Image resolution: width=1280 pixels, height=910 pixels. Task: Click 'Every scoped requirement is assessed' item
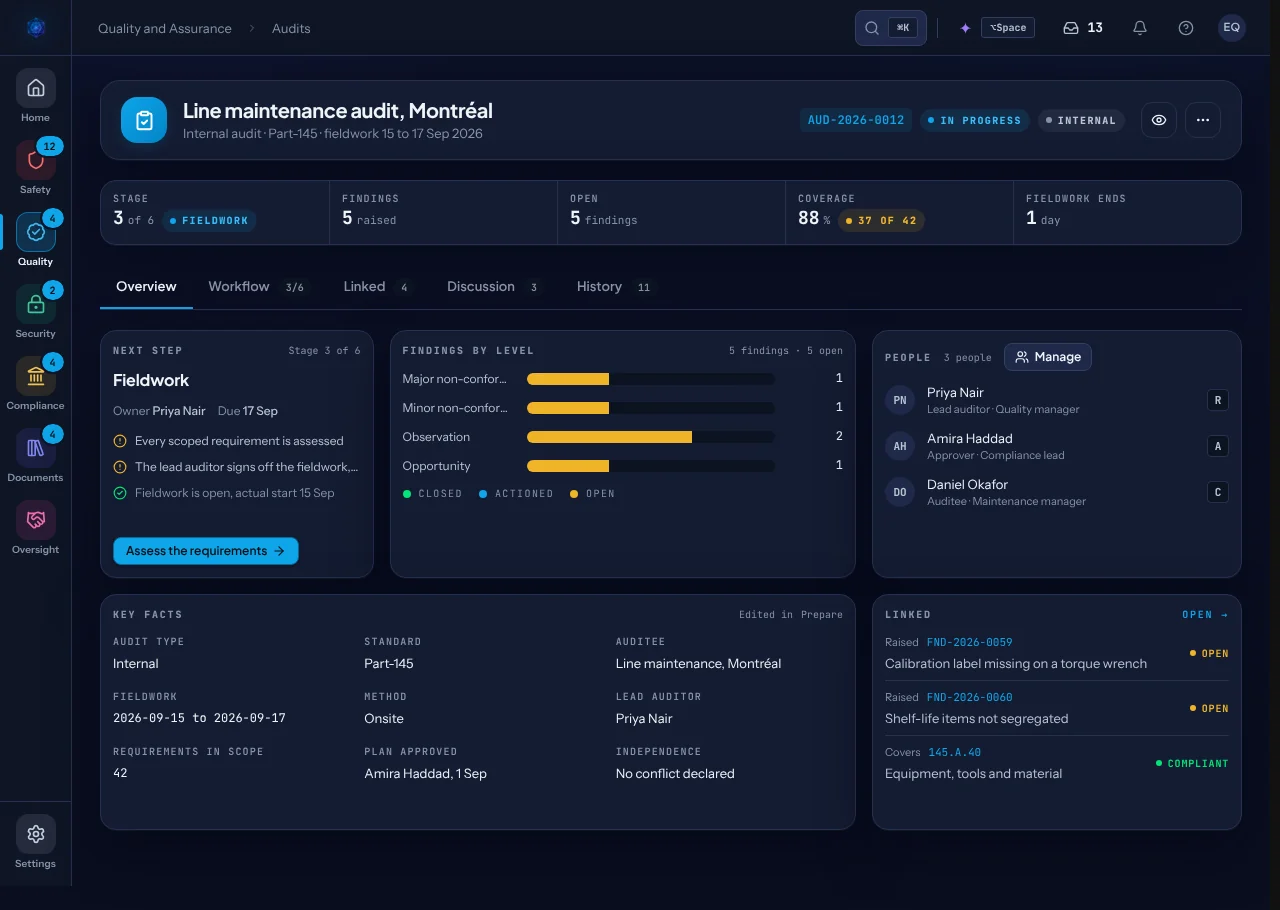(239, 441)
